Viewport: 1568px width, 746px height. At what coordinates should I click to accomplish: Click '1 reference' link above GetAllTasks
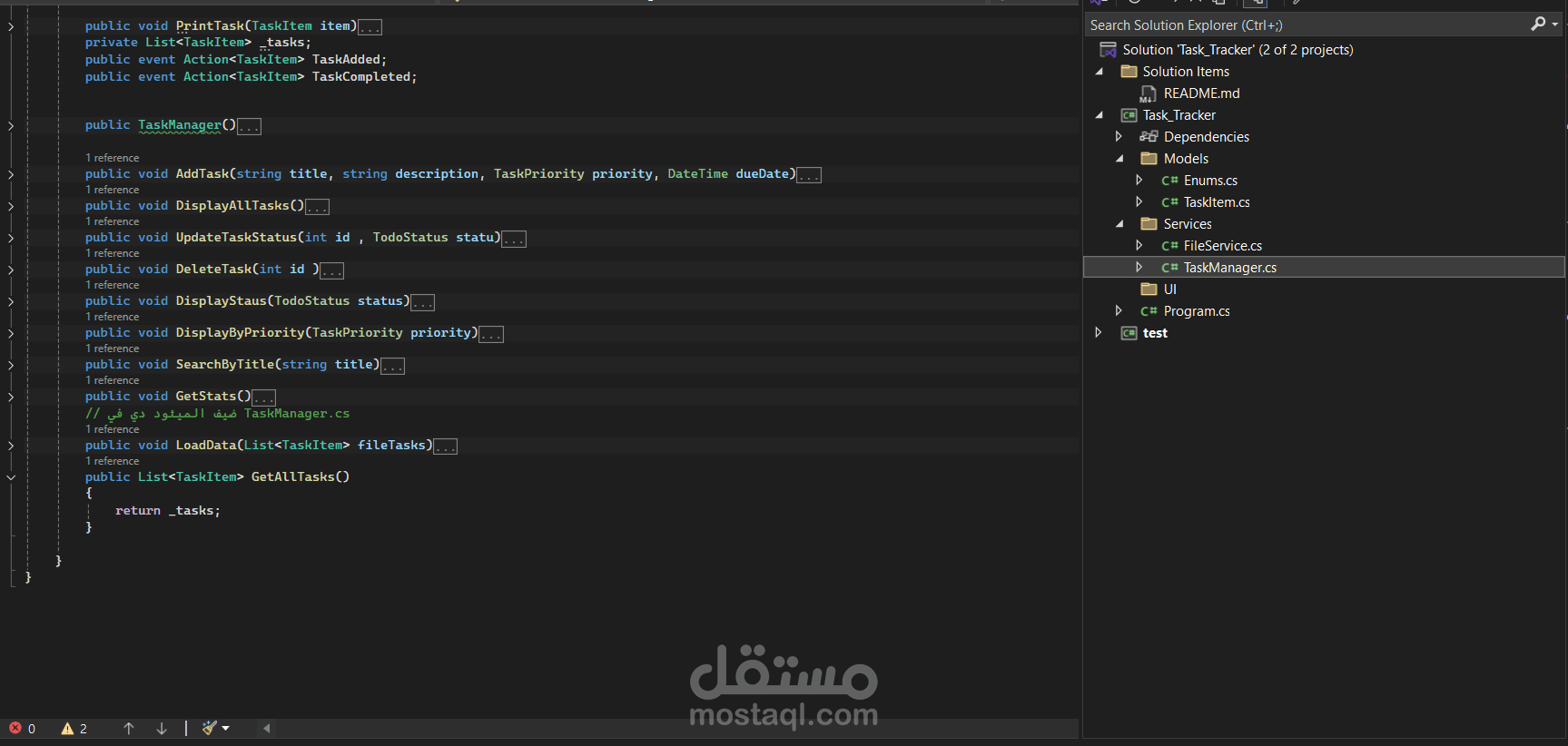click(x=113, y=461)
